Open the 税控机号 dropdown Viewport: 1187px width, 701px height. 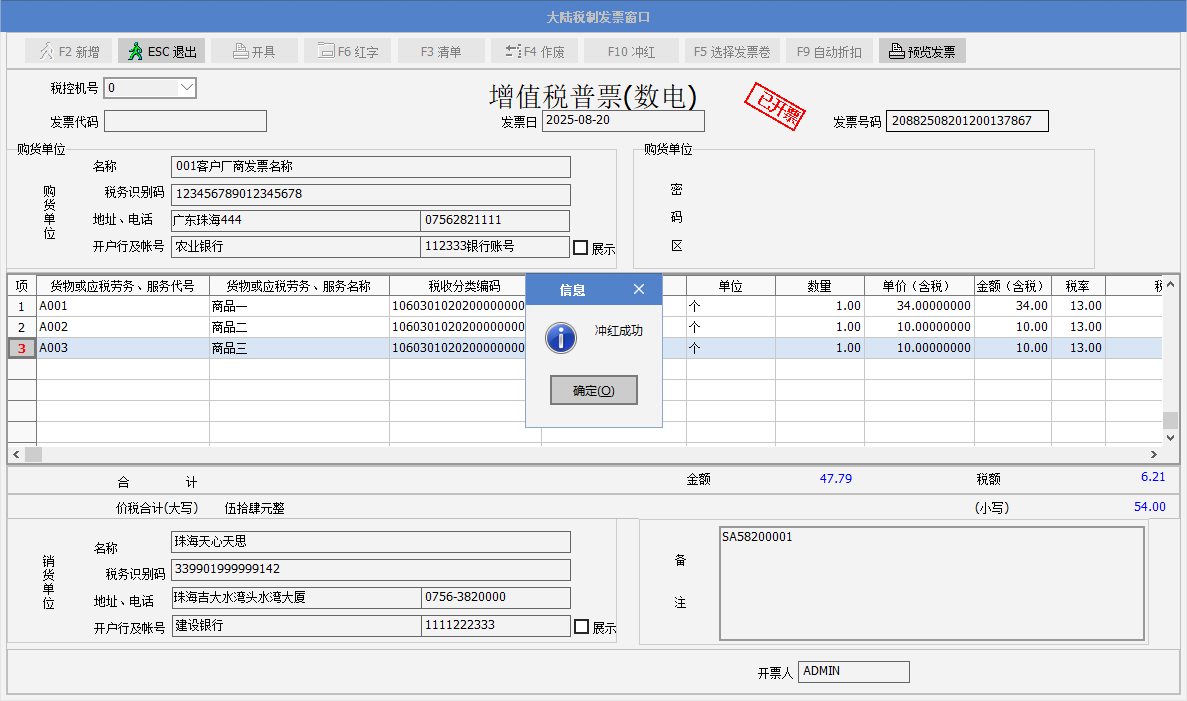186,88
